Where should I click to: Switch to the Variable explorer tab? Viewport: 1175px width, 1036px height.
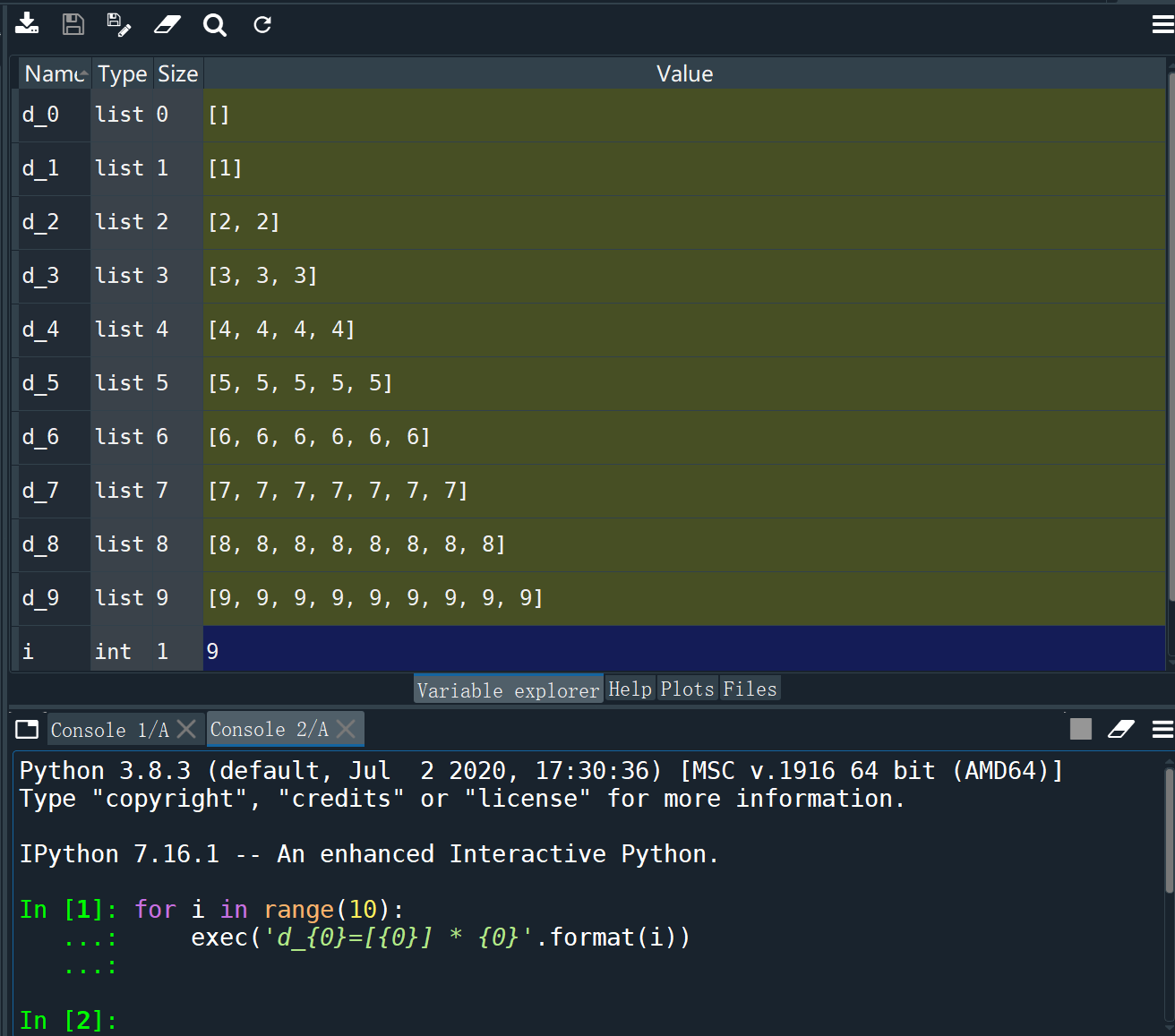coord(508,689)
